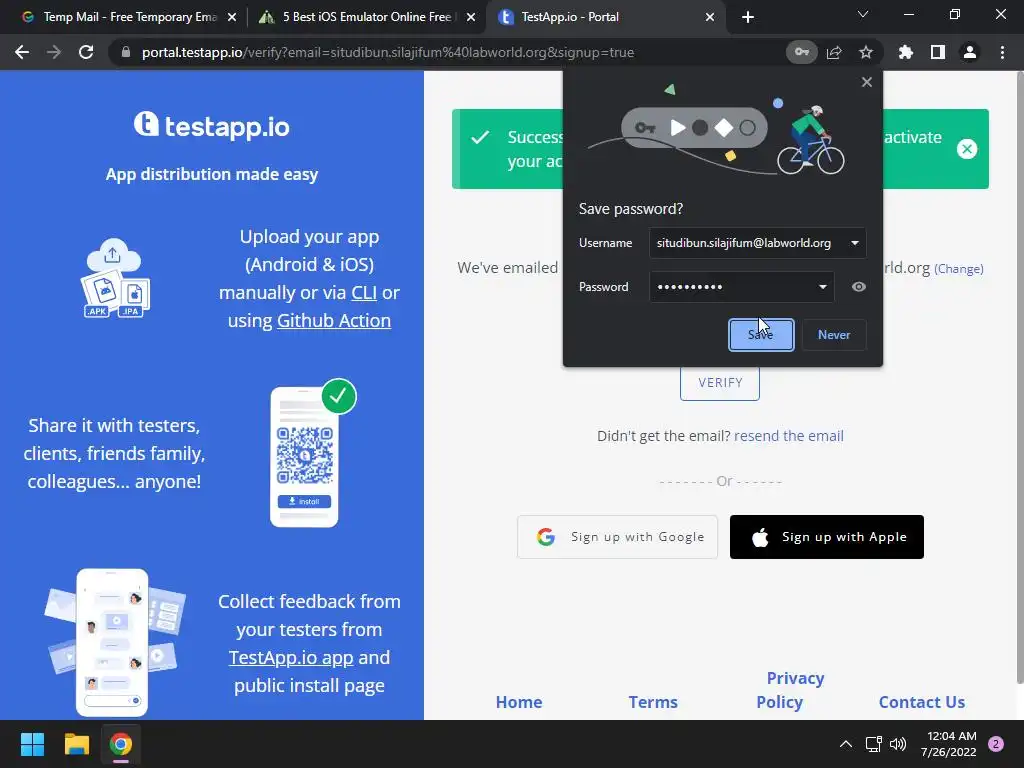Viewport: 1024px width, 768px height.
Task: Click the username field in save dialog
Action: [758, 243]
